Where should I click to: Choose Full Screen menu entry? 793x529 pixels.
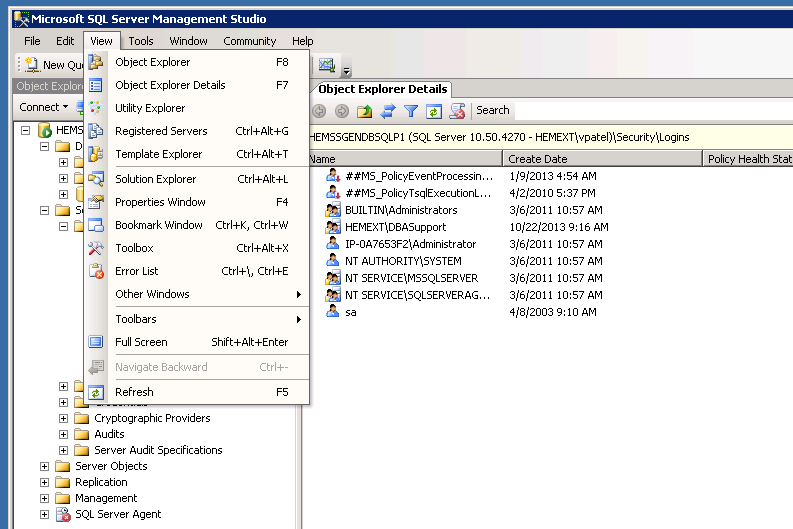pos(197,342)
